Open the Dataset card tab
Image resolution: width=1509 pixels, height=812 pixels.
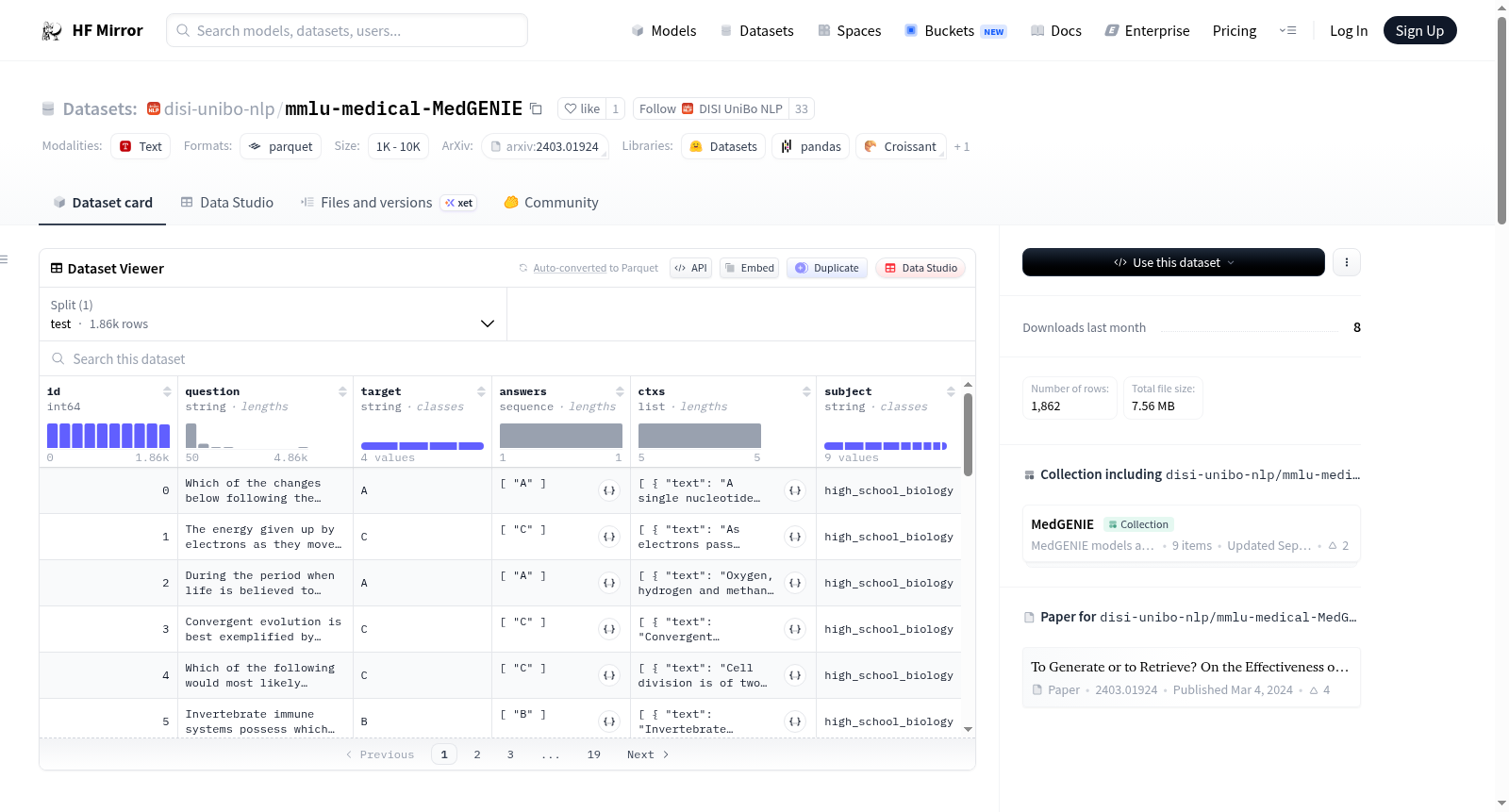pyautogui.click(x=103, y=203)
